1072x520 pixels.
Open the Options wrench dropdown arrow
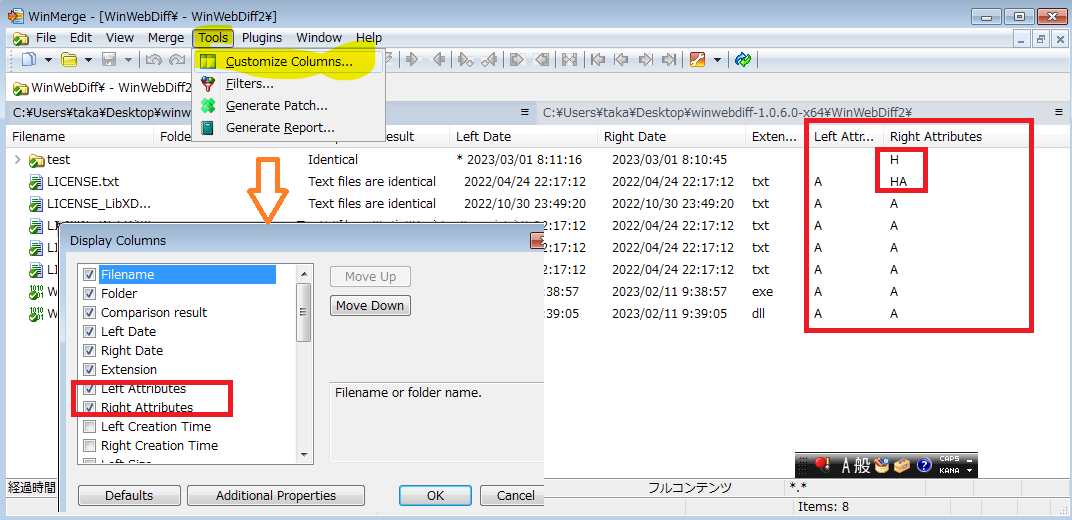pos(717,60)
